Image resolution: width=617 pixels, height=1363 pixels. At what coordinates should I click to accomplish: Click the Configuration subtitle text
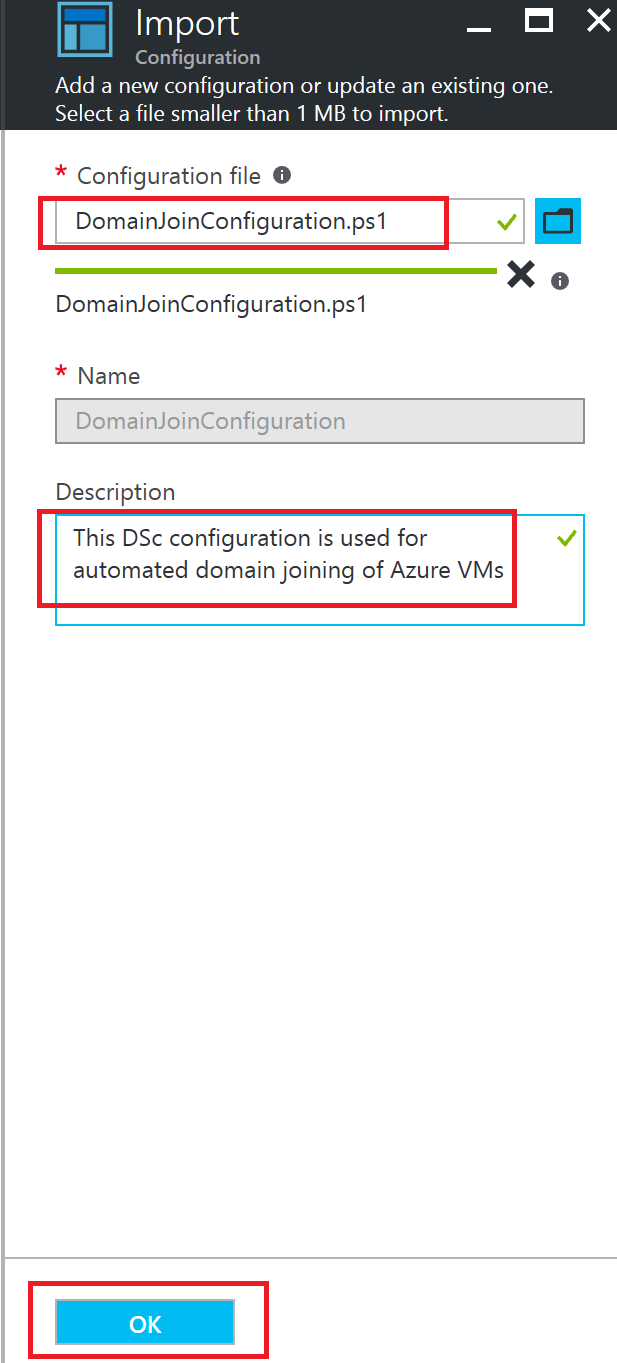pyautogui.click(x=196, y=57)
